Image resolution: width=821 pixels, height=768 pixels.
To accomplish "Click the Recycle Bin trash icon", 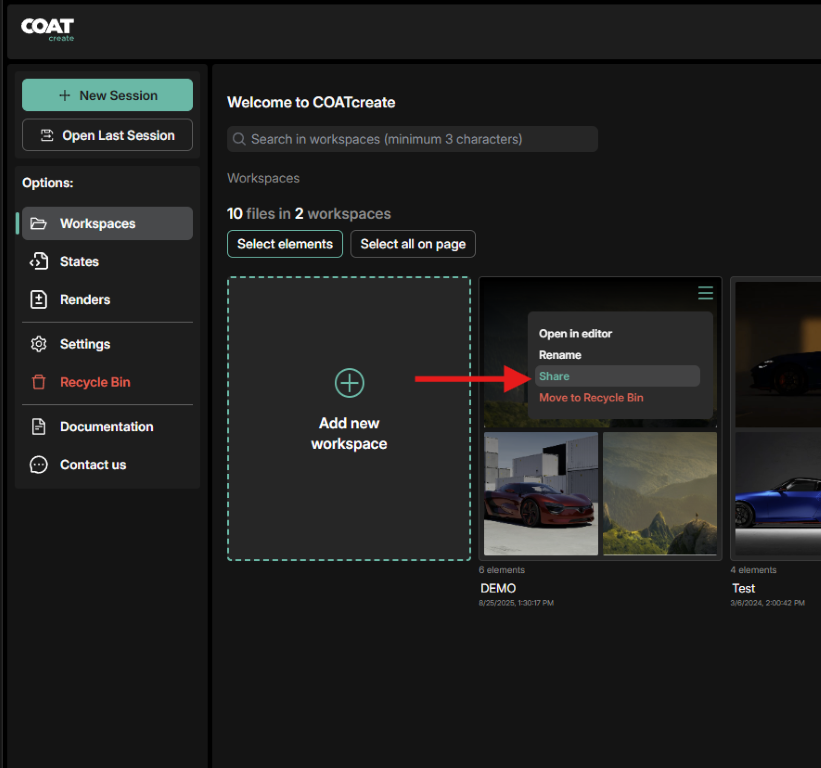I will (x=39, y=382).
